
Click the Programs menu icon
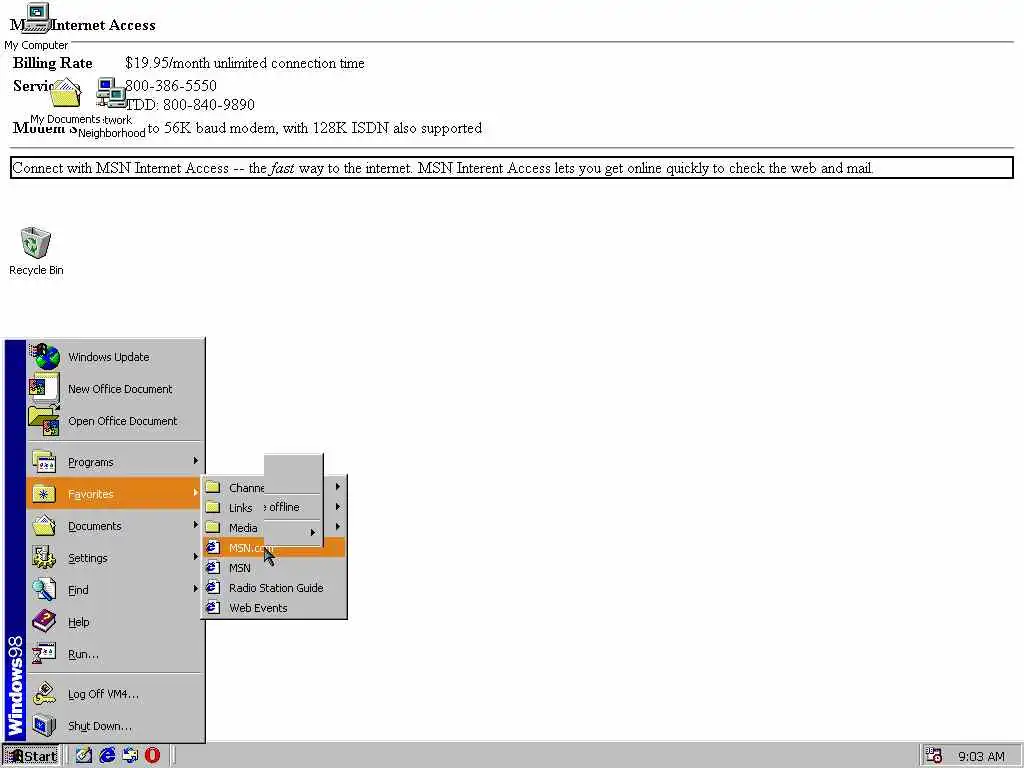(44, 462)
